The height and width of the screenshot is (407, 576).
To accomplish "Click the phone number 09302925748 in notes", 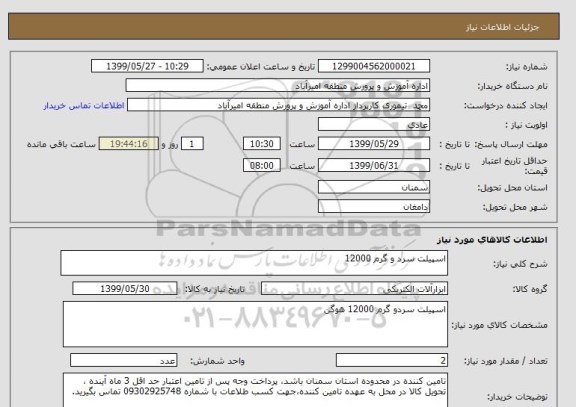I will 152,392.
